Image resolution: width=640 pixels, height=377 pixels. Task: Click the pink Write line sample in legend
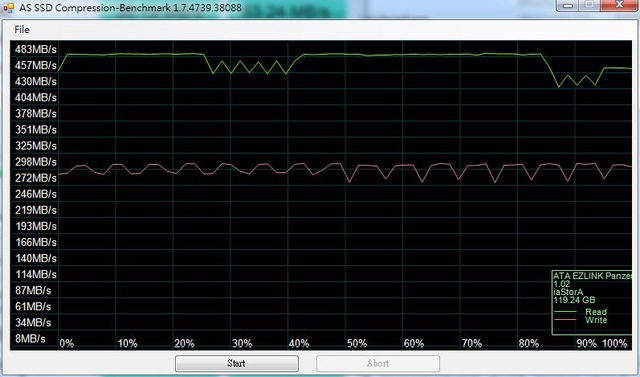click(565, 319)
